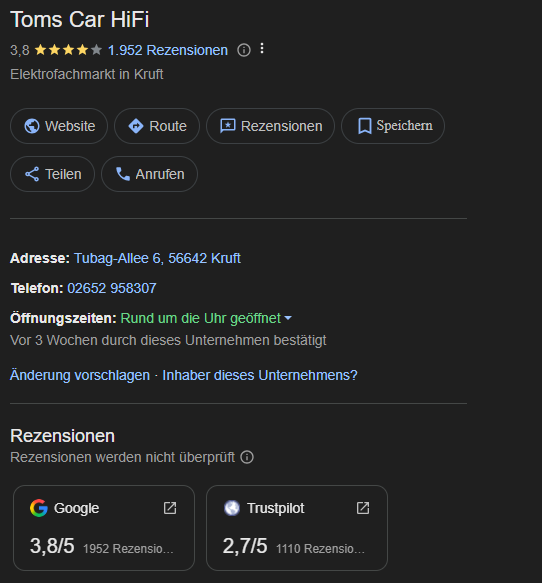
Task: Save the place with Speichern
Action: pyautogui.click(x=393, y=126)
